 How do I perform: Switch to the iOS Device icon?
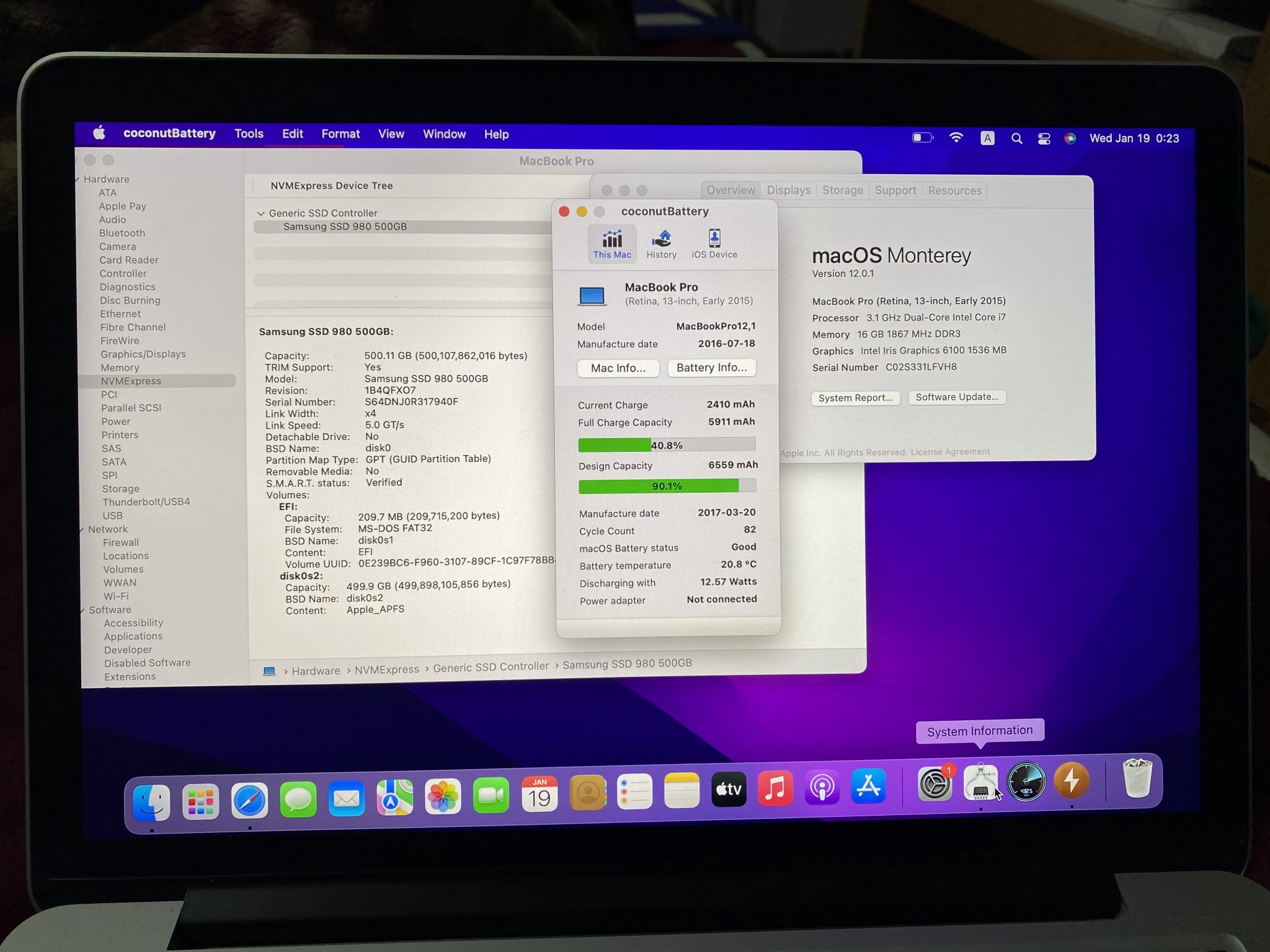click(714, 244)
